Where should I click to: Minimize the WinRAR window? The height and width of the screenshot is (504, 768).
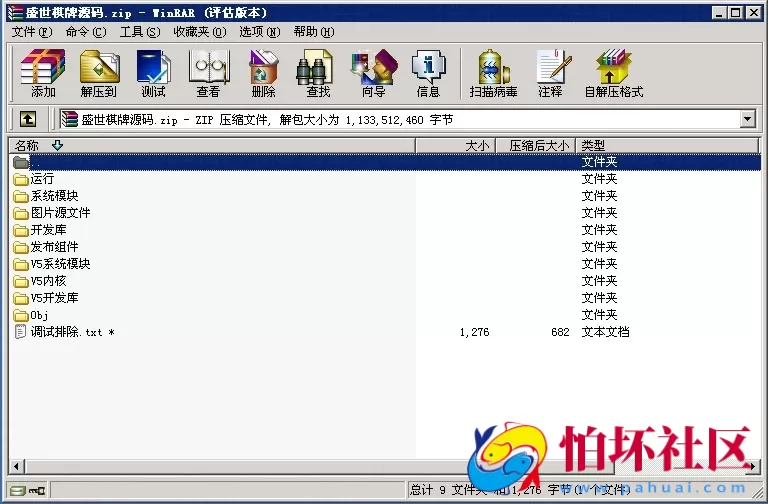[x=719, y=13]
